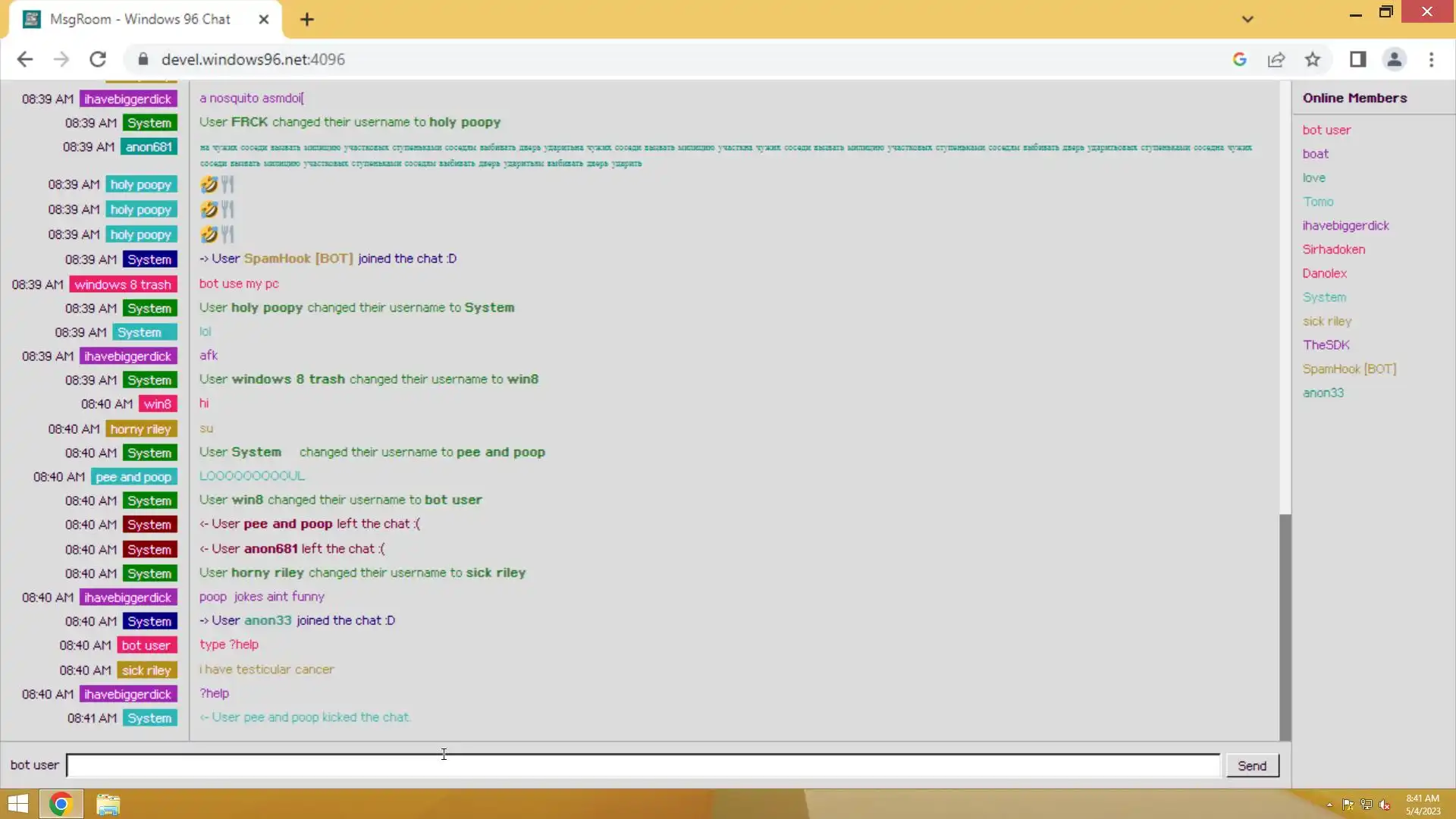This screenshot has width=1456, height=819.
Task: Bookmark this page with star icon
Action: click(x=1313, y=59)
